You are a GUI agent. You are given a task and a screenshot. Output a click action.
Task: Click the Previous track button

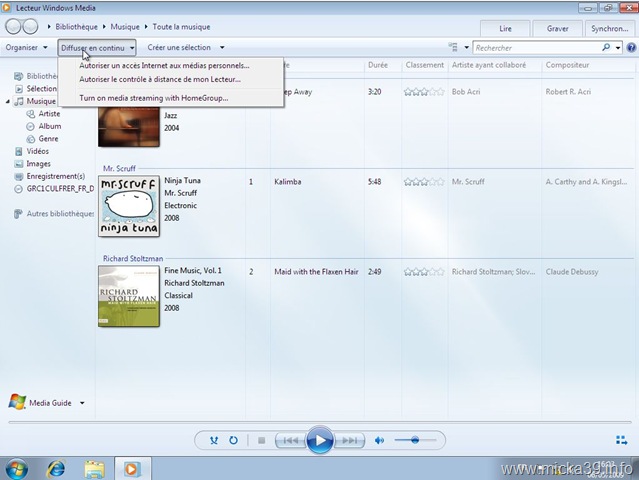tap(291, 440)
